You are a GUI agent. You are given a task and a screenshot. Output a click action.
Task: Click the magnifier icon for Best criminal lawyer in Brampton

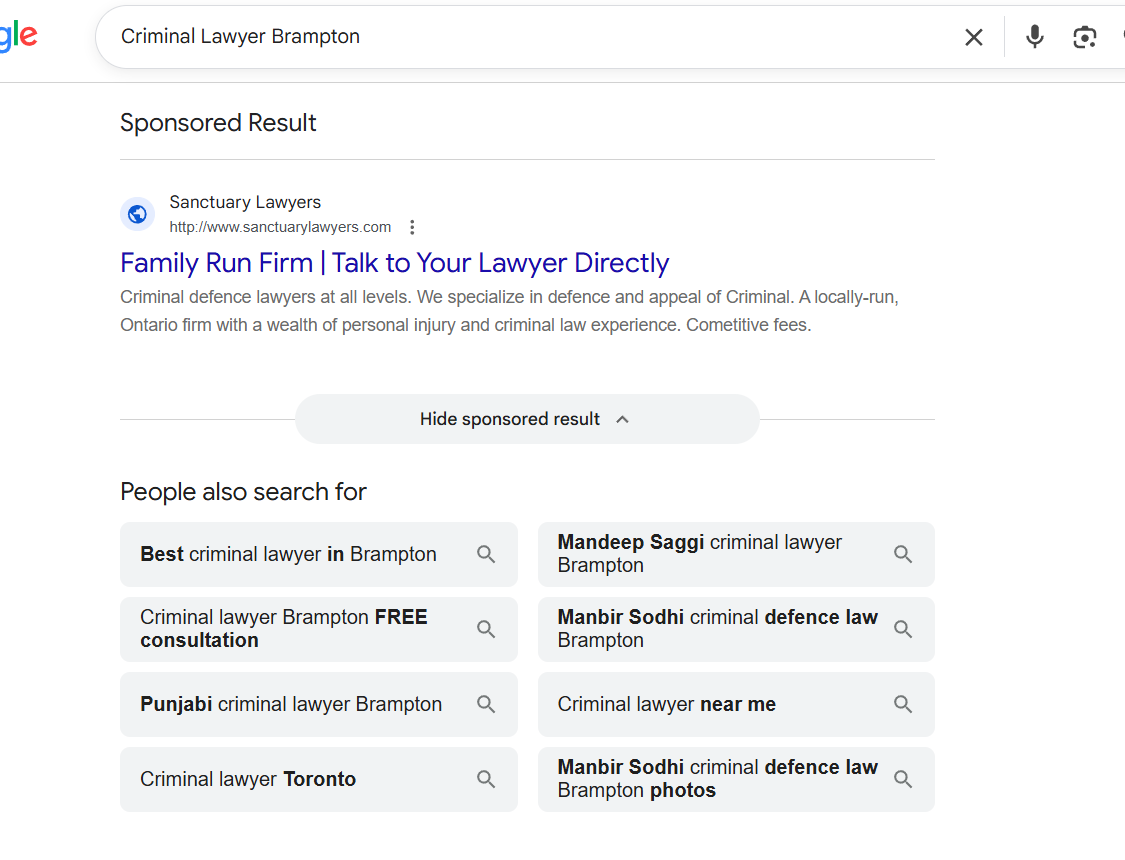coord(486,554)
